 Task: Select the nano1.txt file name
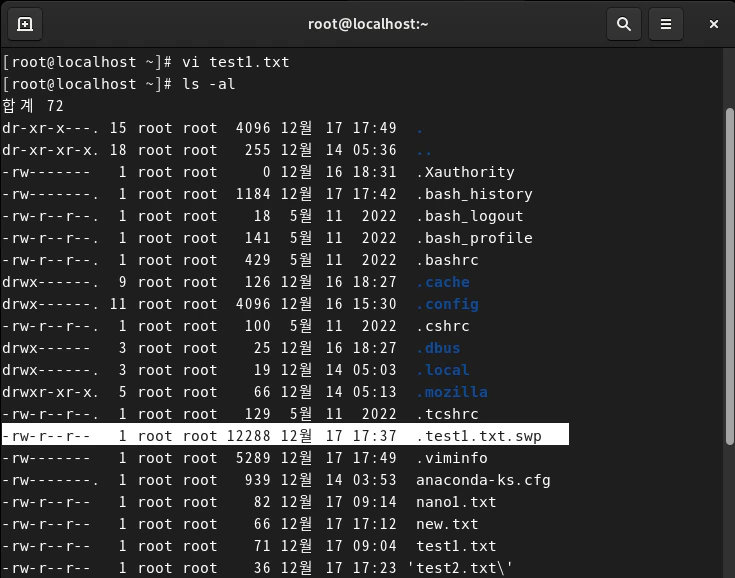coord(456,502)
